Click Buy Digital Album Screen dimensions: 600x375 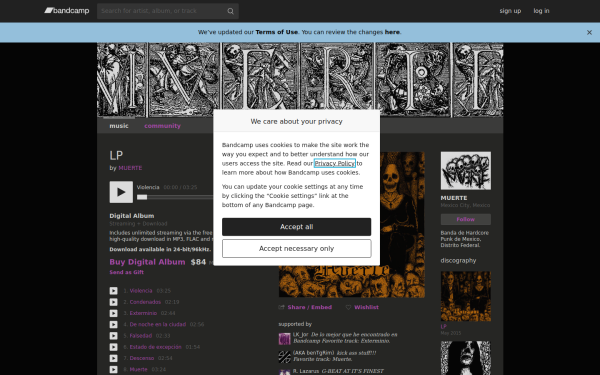pos(147,262)
